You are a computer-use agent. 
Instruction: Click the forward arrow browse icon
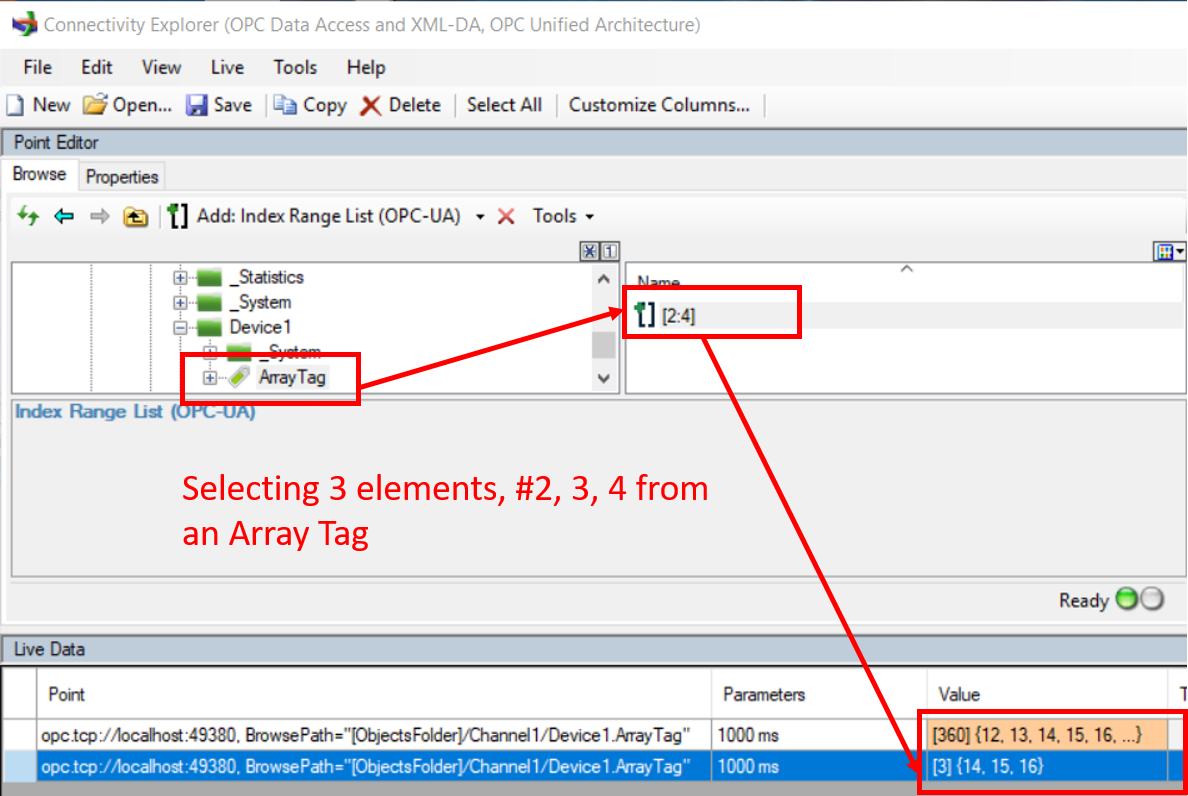pyautogui.click(x=99, y=217)
